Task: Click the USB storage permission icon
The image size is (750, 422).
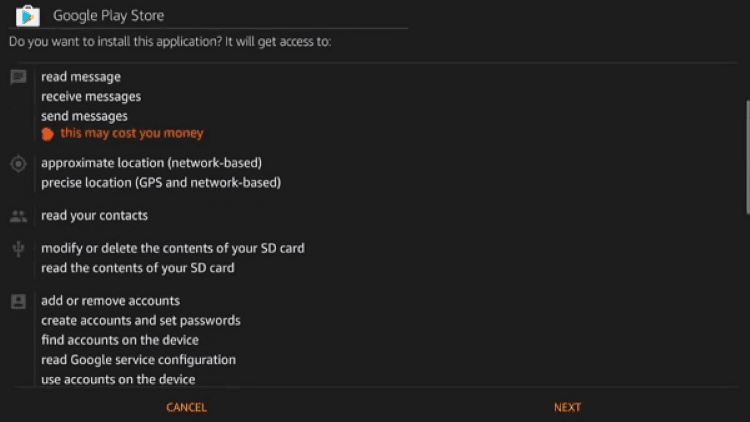Action: pyautogui.click(x=18, y=249)
